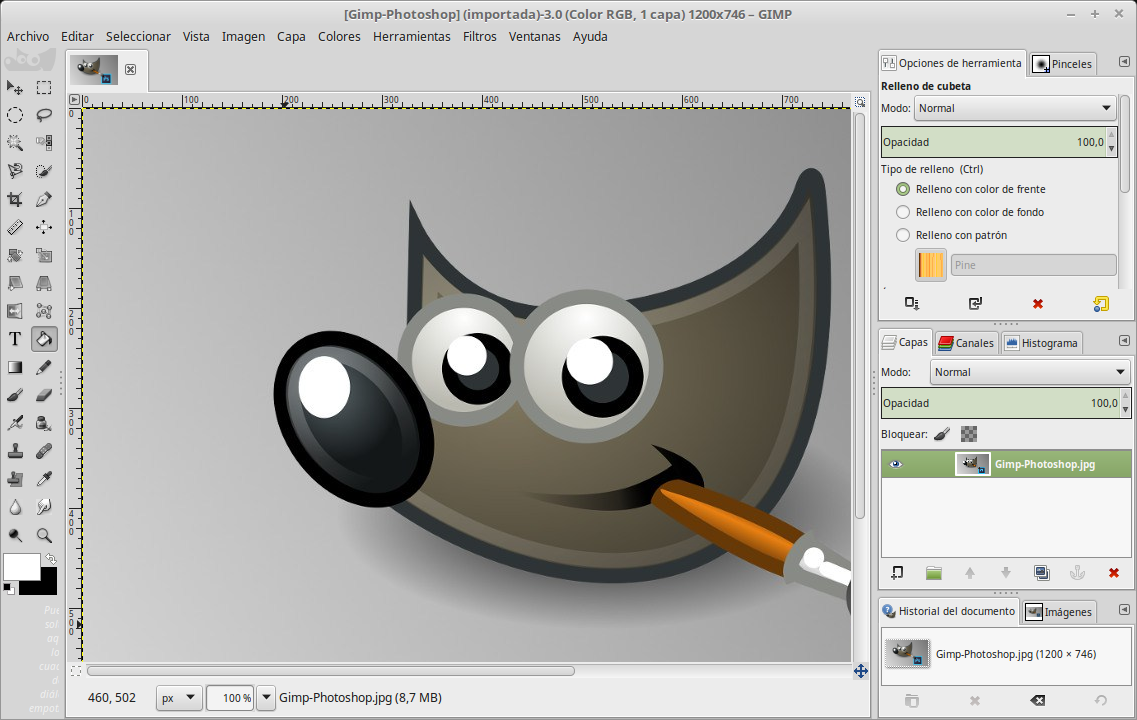Pick the Eraser tool
Viewport: 1137px width, 720px height.
click(x=44, y=395)
